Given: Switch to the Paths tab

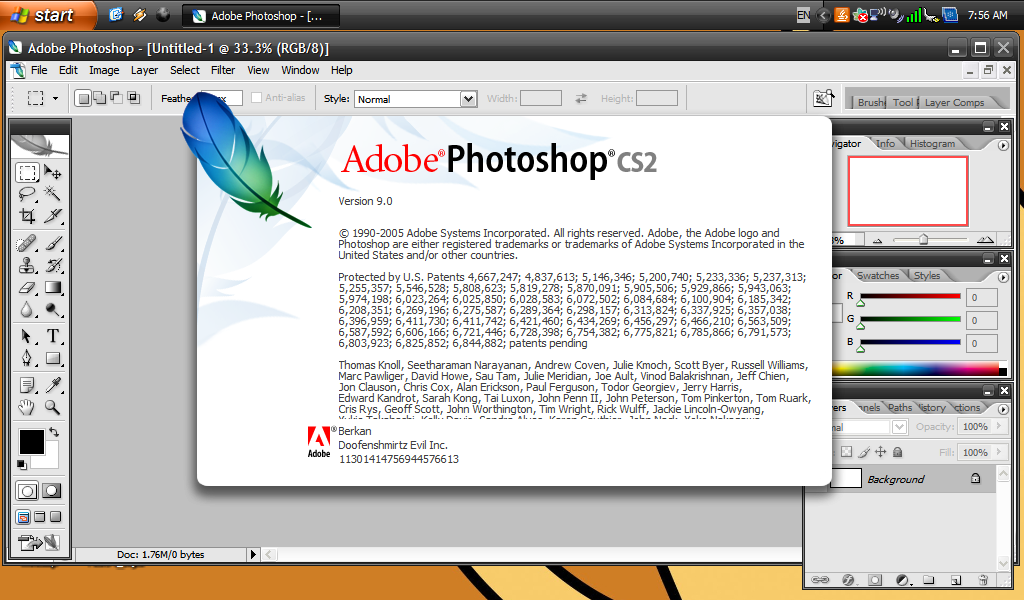Looking at the screenshot, I should point(900,407).
